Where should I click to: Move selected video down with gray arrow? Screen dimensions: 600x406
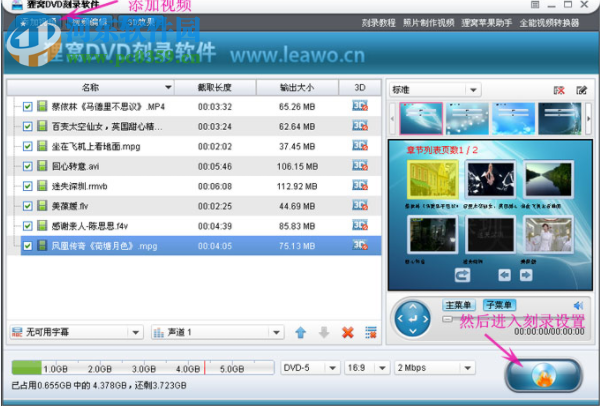point(324,332)
